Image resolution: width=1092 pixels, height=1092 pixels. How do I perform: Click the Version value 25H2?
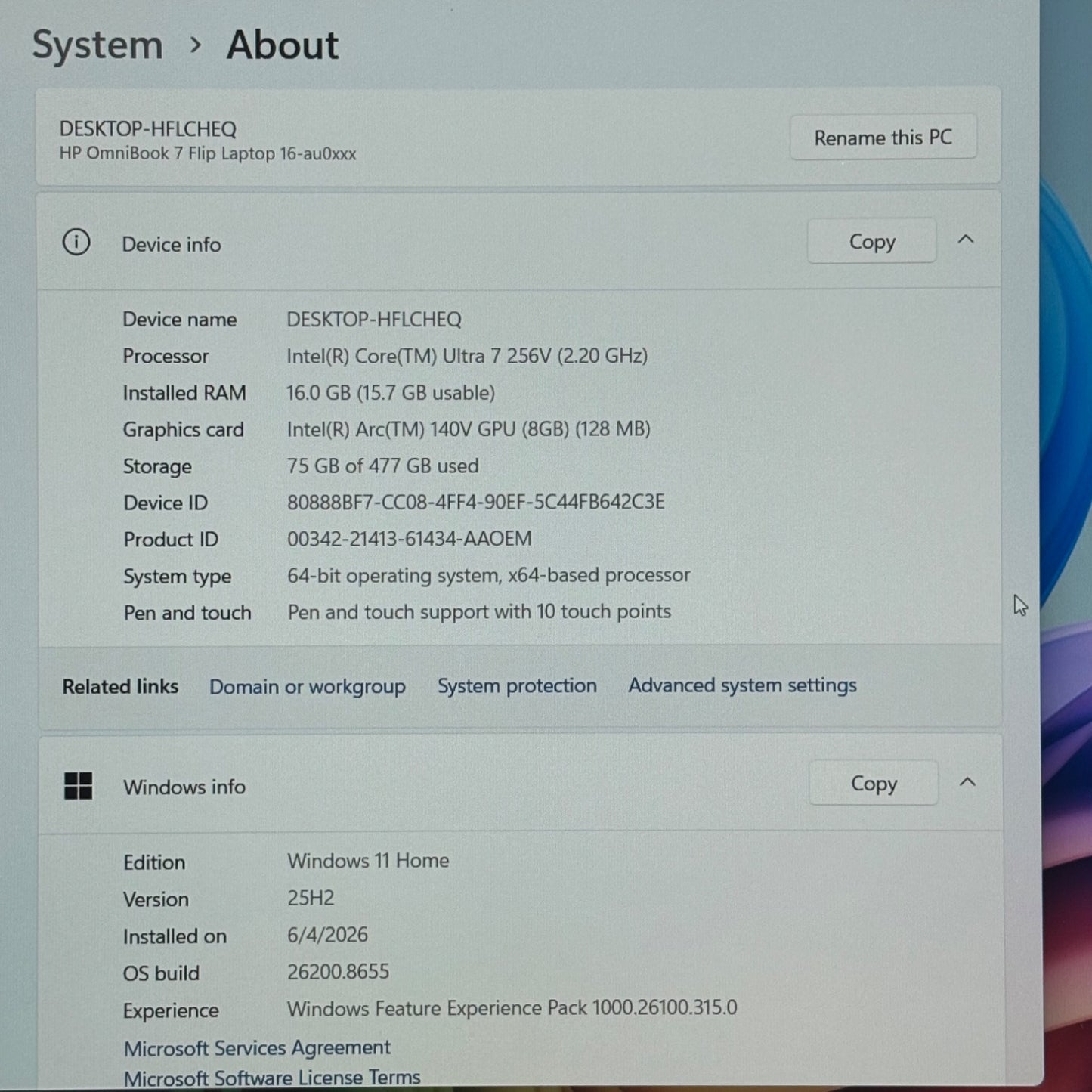311,898
